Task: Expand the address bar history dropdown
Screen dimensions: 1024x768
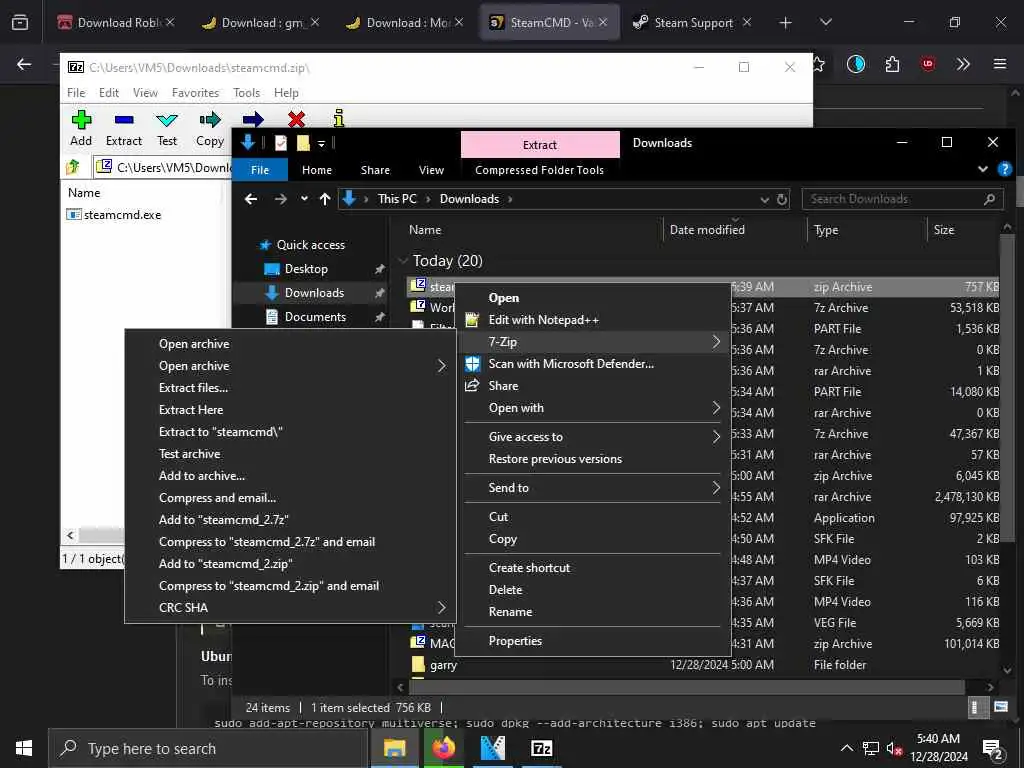Action: 765,200
